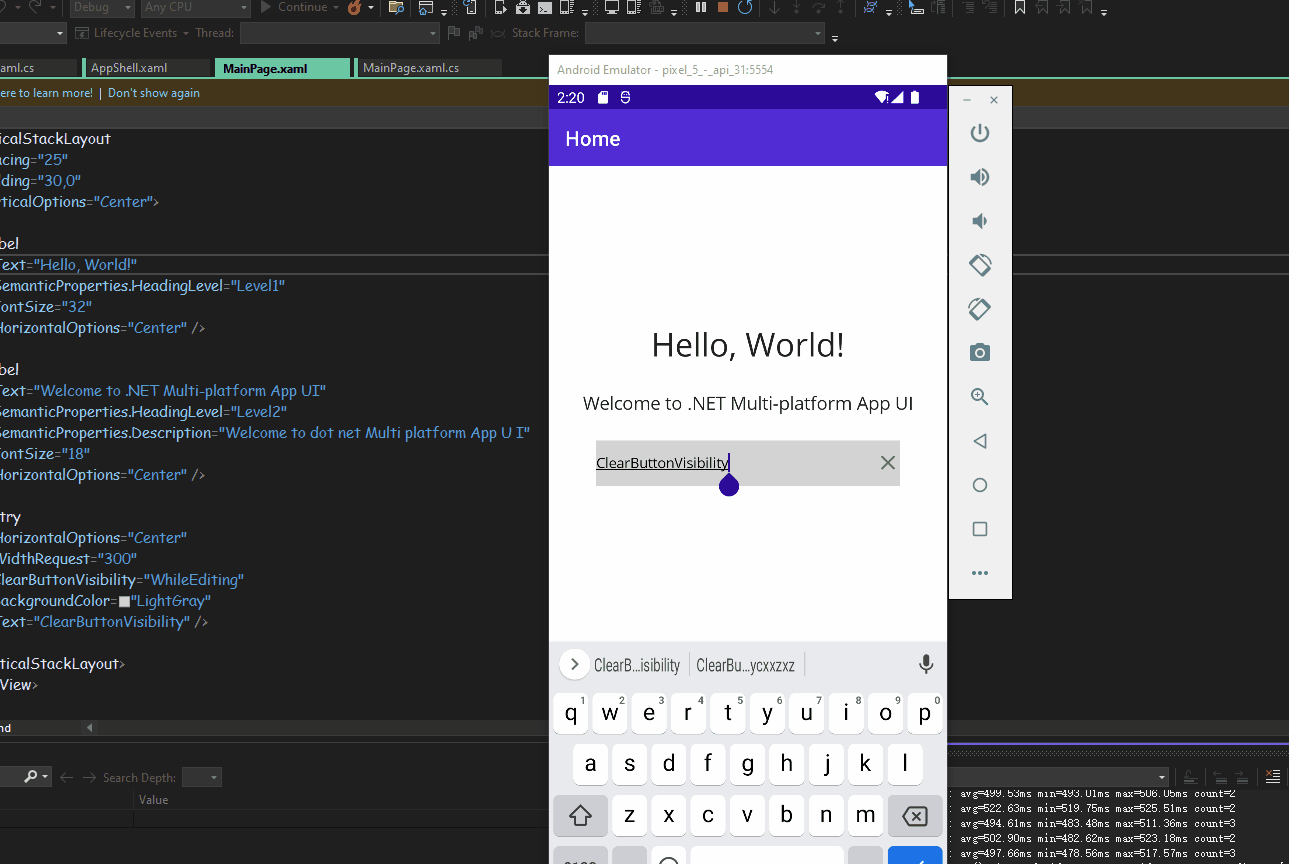Rotate the emulator screen left
The height and width of the screenshot is (864, 1289).
coord(979,265)
